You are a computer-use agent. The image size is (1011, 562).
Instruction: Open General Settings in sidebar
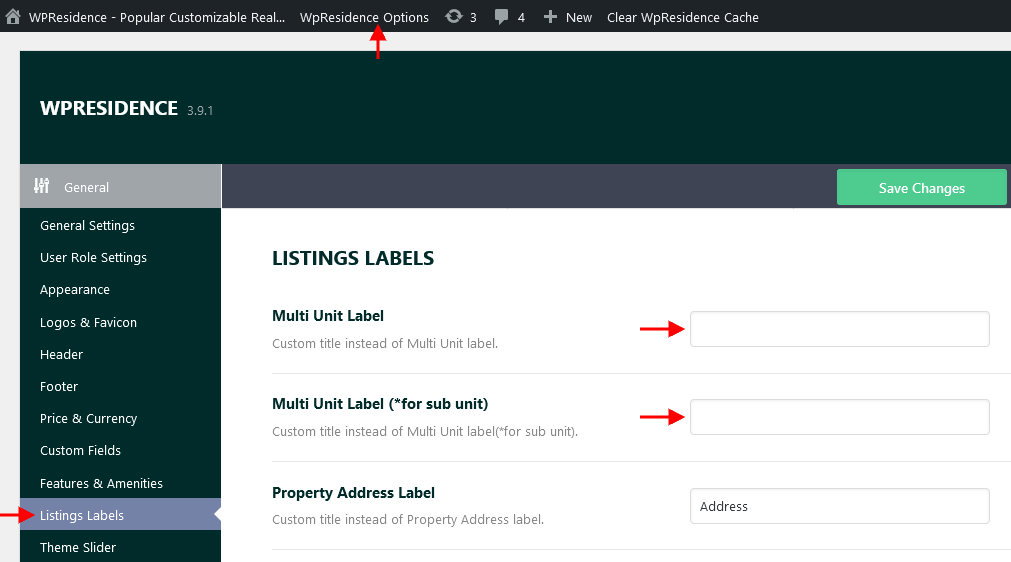(88, 226)
